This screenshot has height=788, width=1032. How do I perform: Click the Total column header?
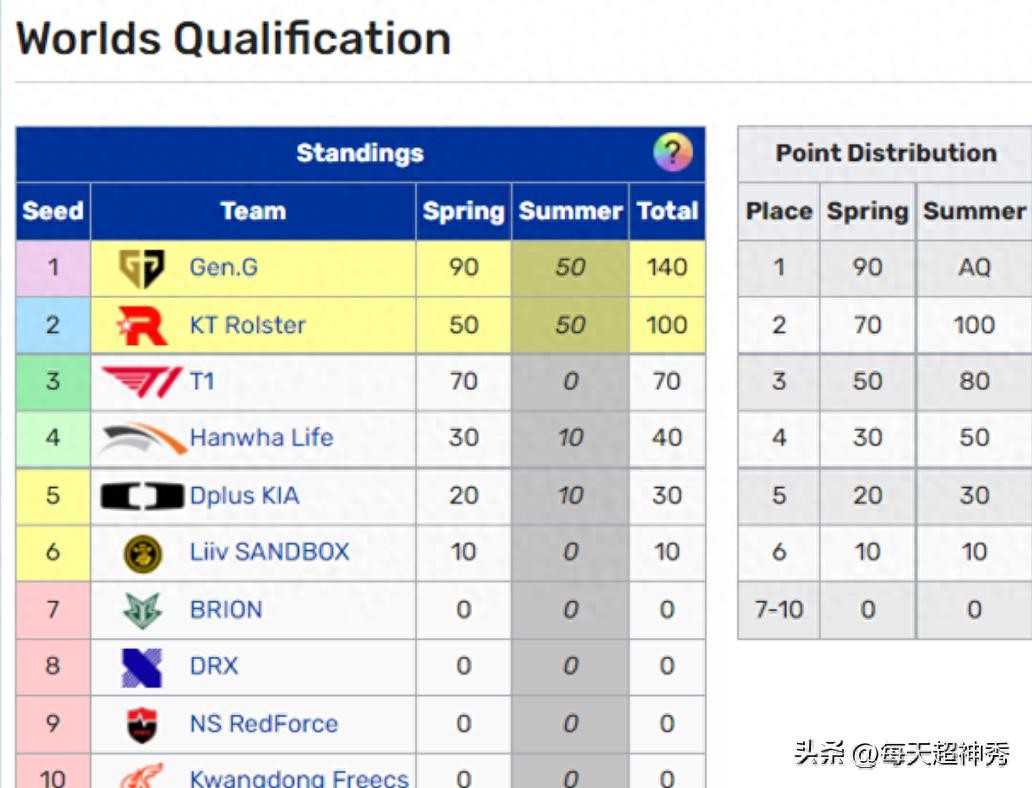667,211
